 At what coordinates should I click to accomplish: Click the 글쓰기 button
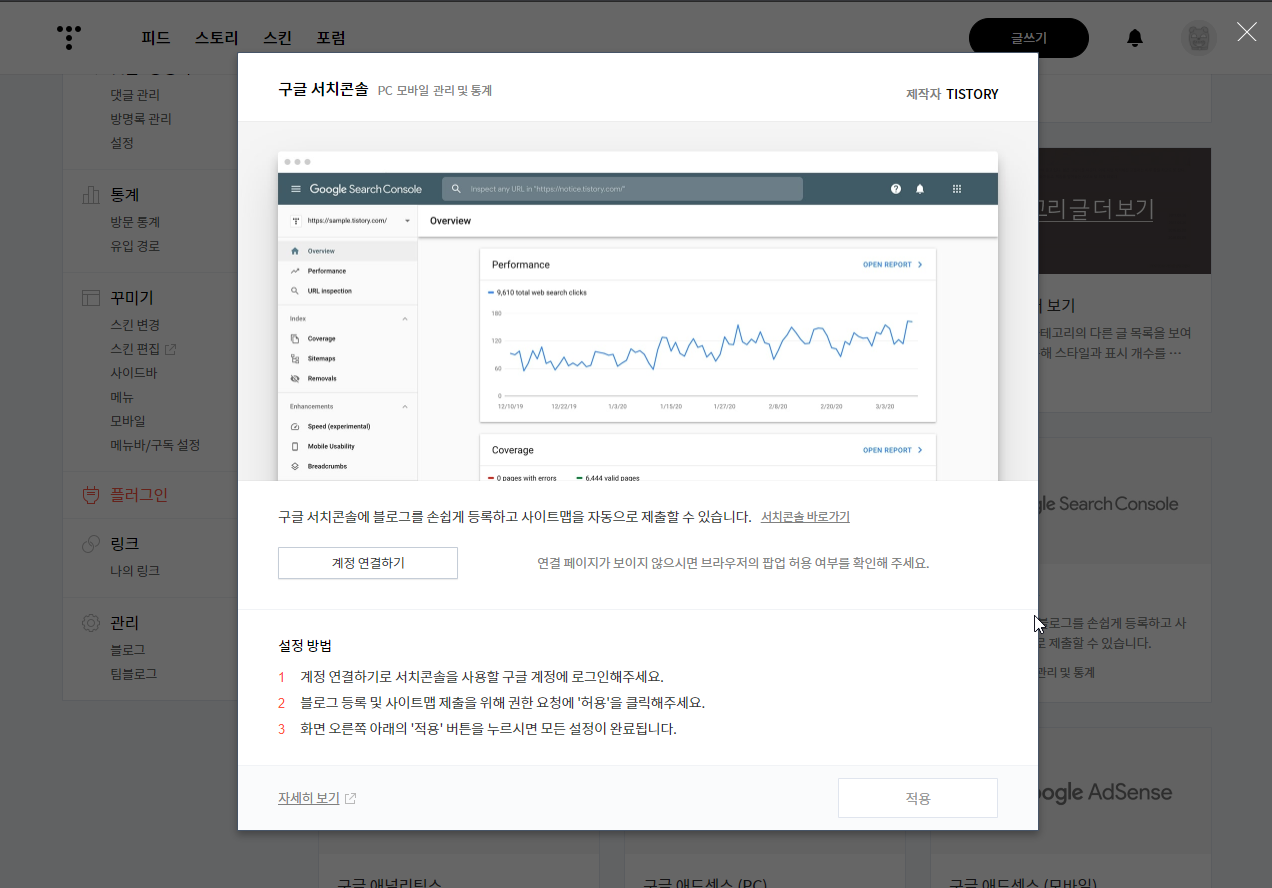1029,38
